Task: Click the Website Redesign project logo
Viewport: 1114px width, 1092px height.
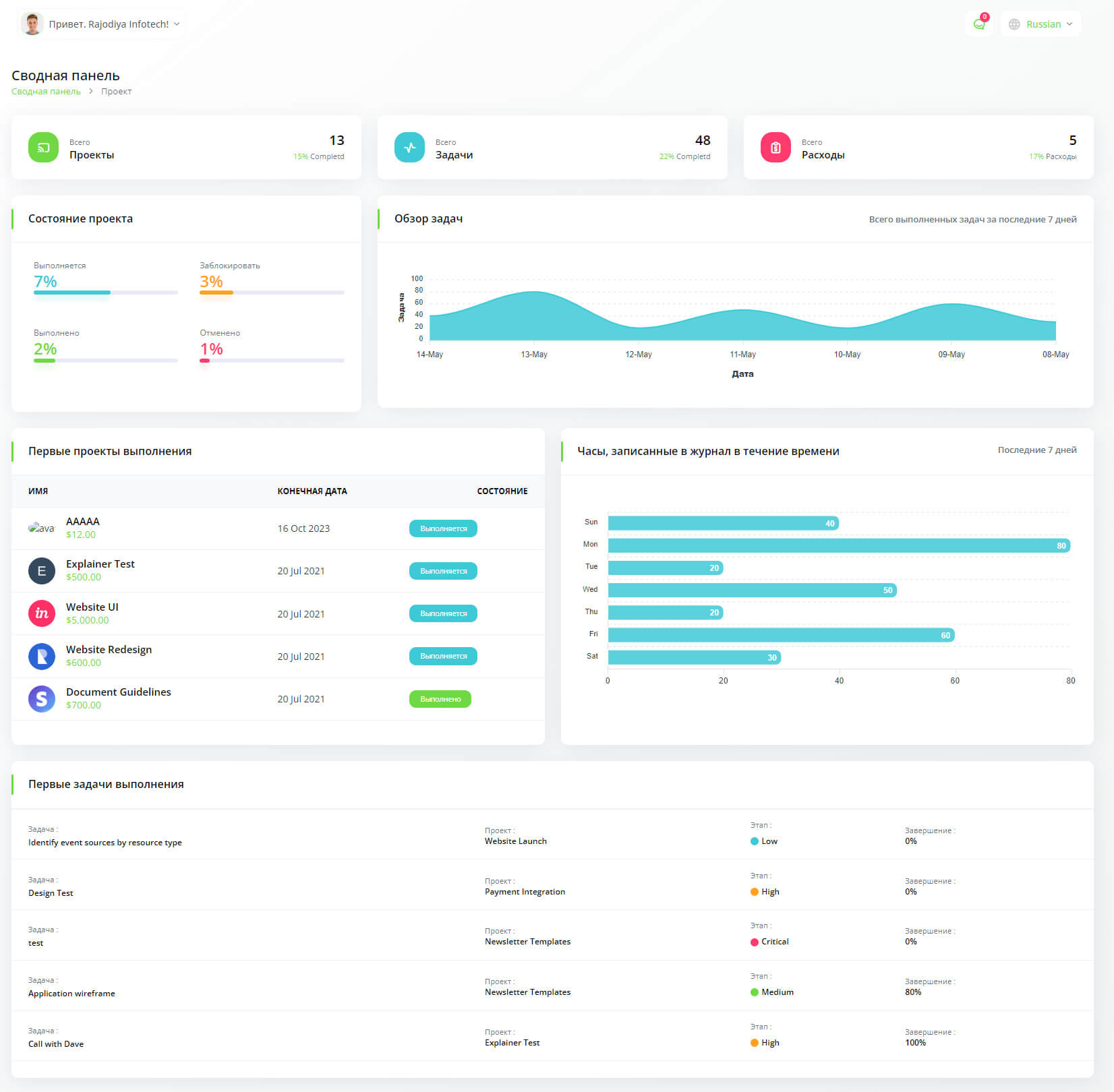Action: [42, 656]
